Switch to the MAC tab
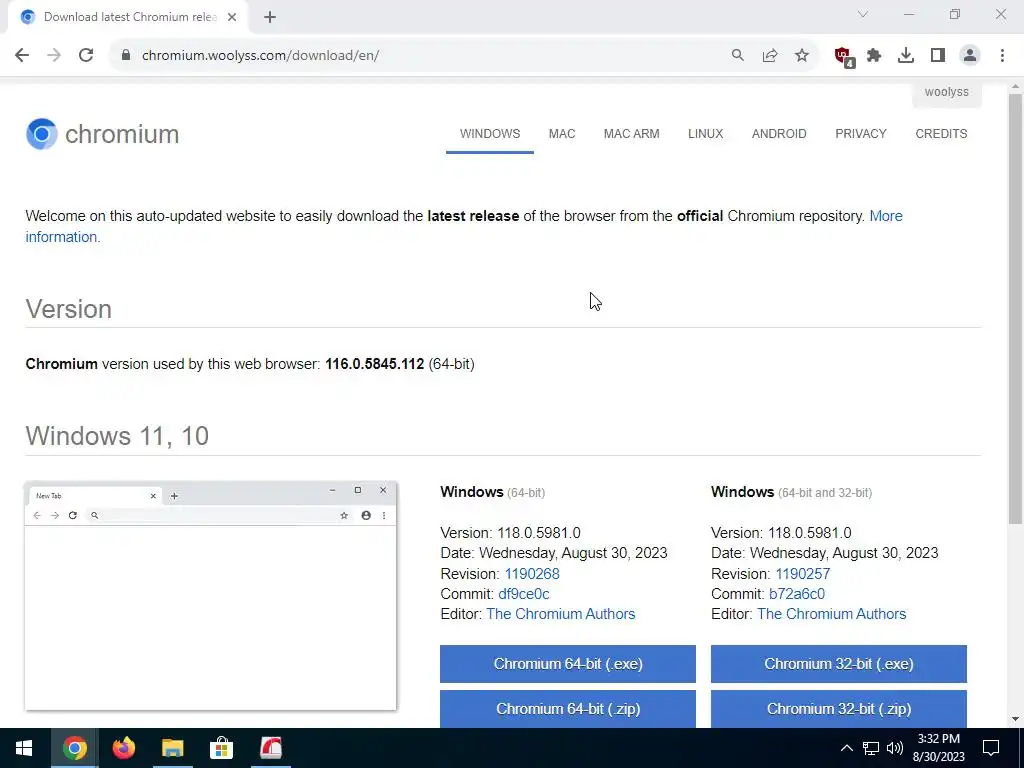Image resolution: width=1024 pixels, height=768 pixels. (x=562, y=134)
